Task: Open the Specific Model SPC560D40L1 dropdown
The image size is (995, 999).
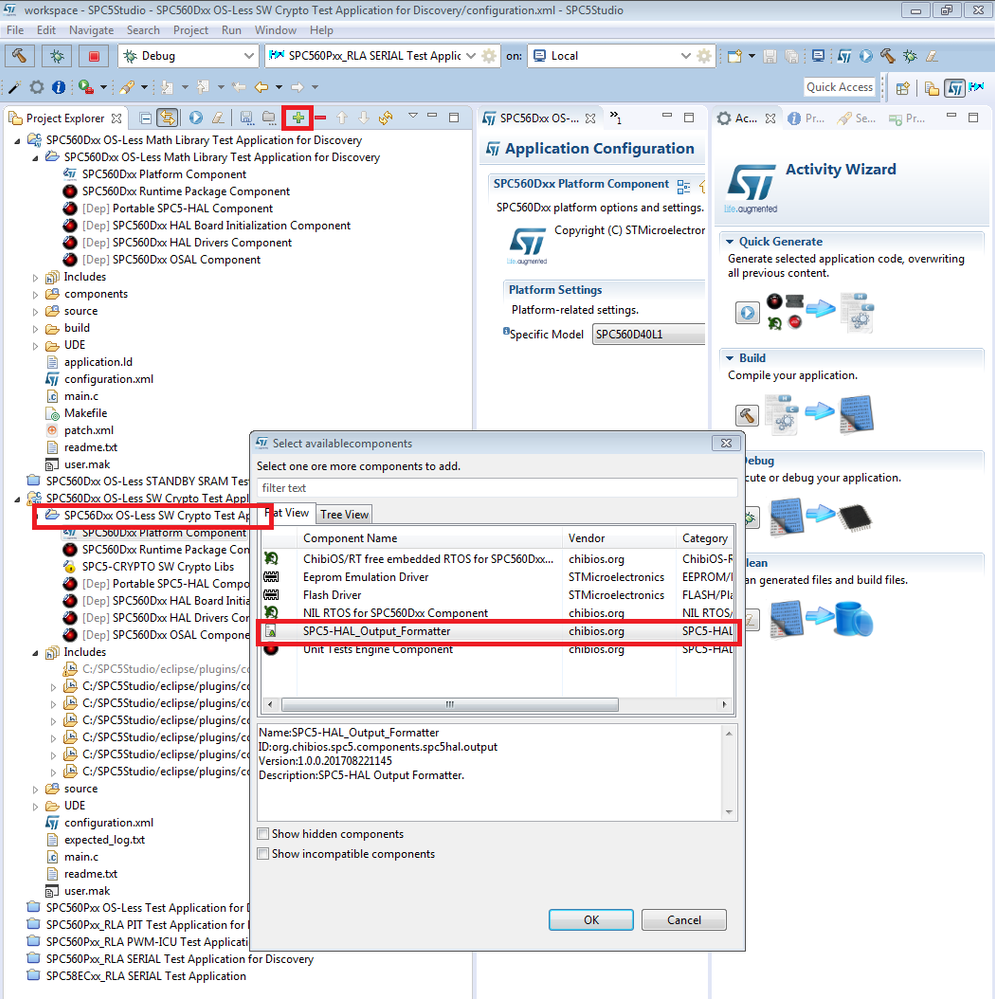Action: click(x=648, y=334)
